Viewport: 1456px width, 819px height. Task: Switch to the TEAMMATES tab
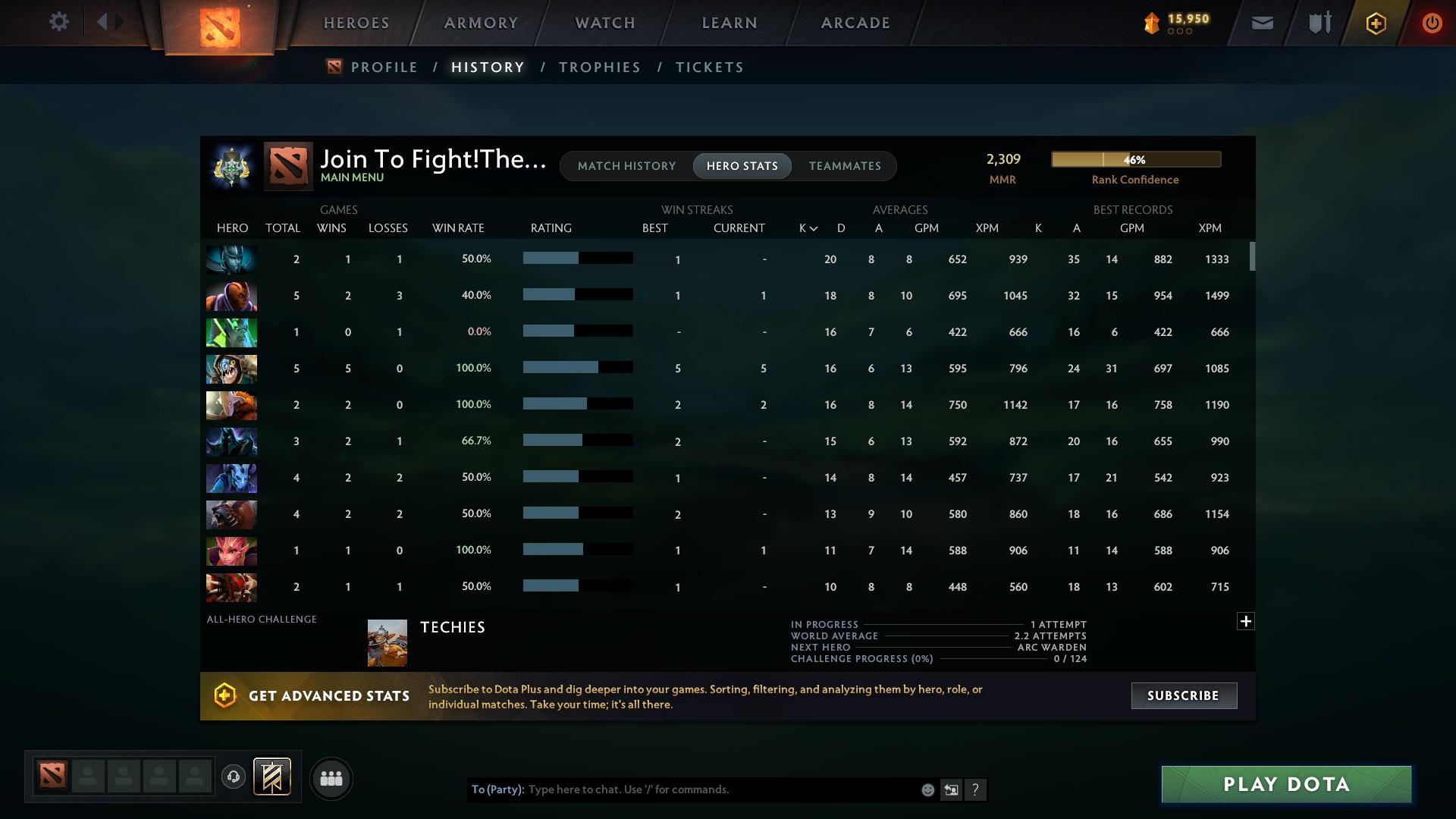845,165
